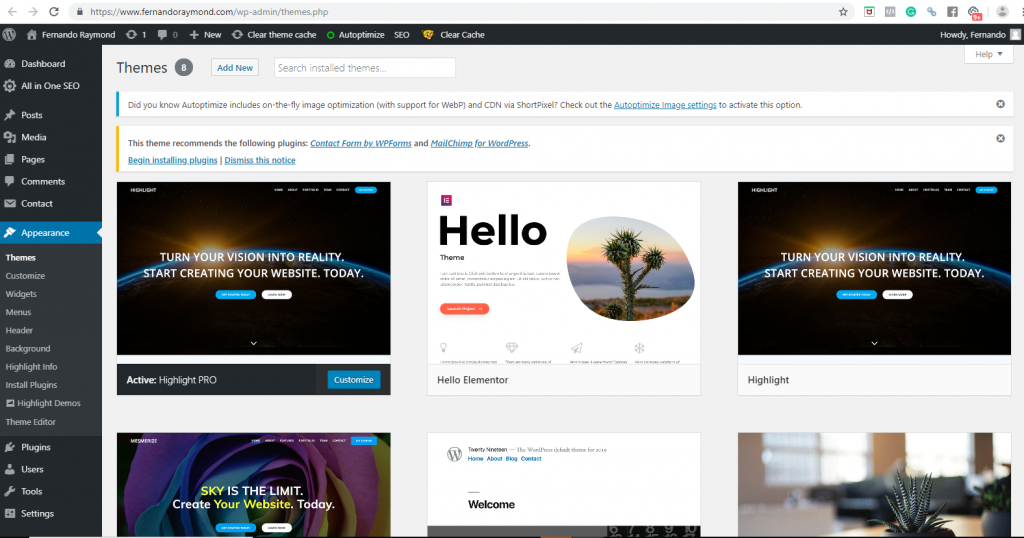The image size is (1024, 538).
Task: Click Begin installing plugins link
Action: [172, 160]
